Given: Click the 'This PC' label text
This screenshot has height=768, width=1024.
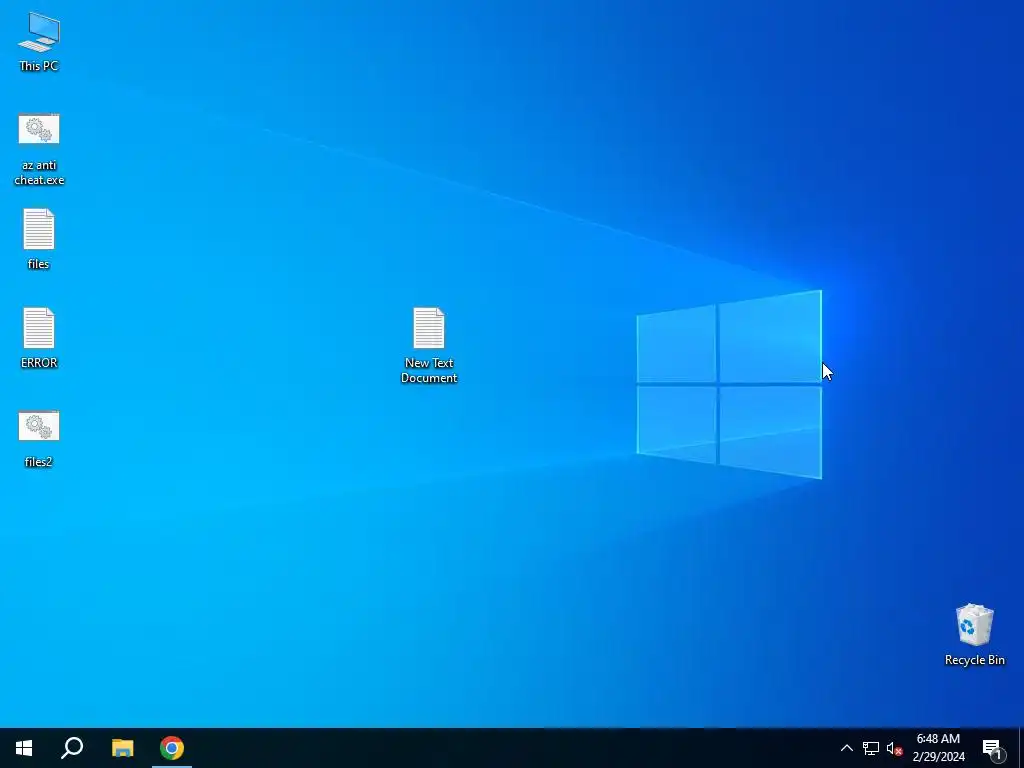Looking at the screenshot, I should click(x=39, y=65).
